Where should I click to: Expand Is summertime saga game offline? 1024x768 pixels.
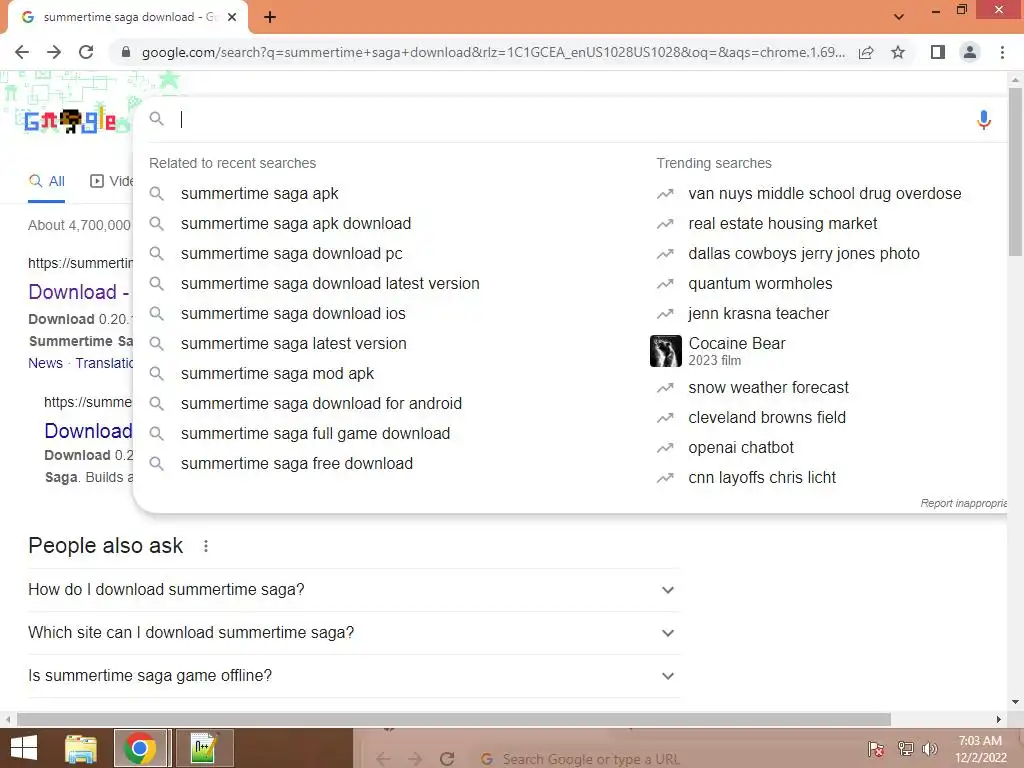[x=353, y=676]
